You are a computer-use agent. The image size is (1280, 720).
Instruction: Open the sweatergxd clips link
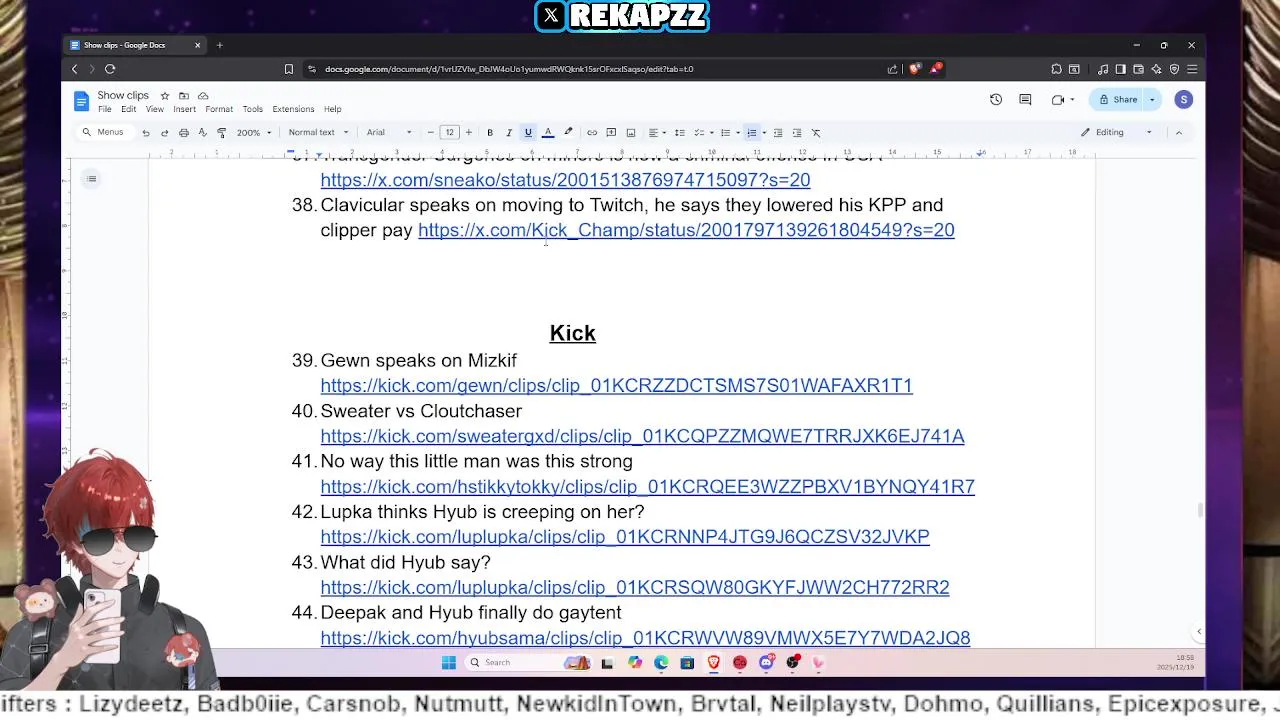point(642,436)
